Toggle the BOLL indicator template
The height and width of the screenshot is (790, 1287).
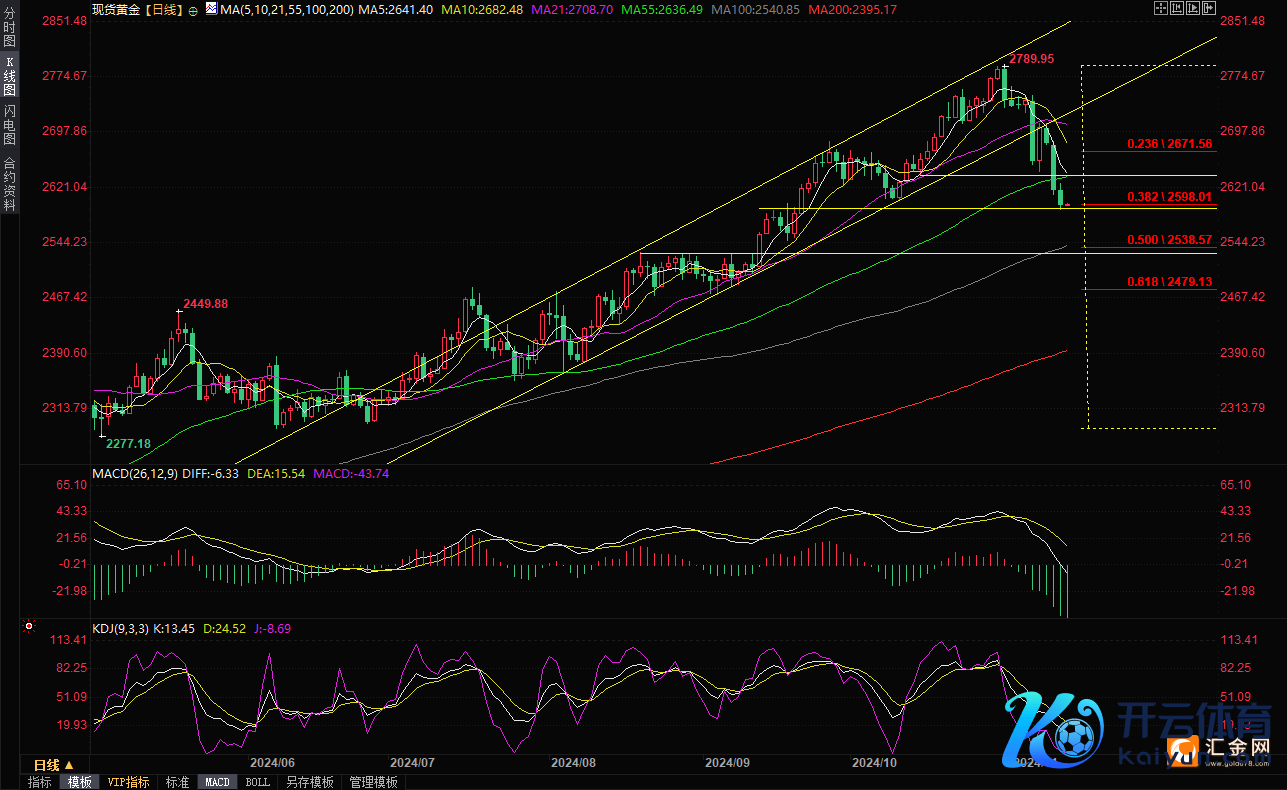pos(257,782)
